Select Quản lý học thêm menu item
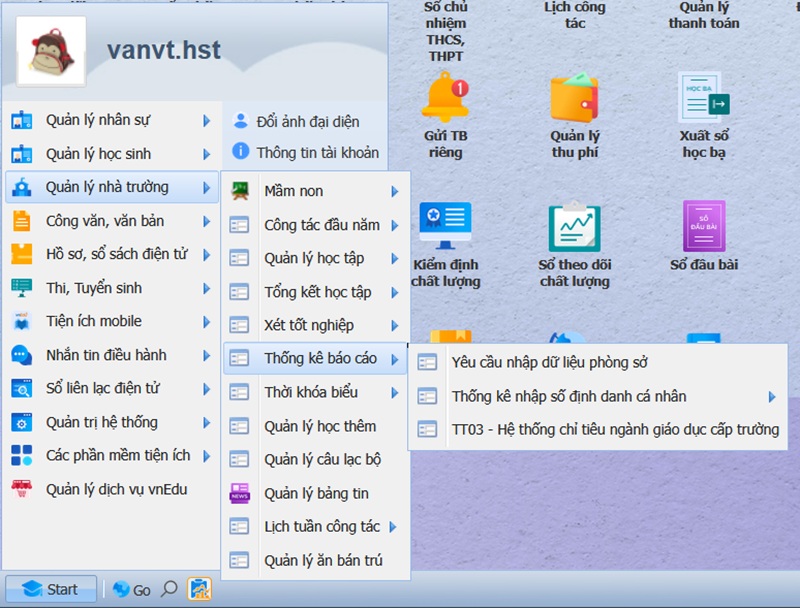Viewport: 800px width, 608px height. point(315,426)
